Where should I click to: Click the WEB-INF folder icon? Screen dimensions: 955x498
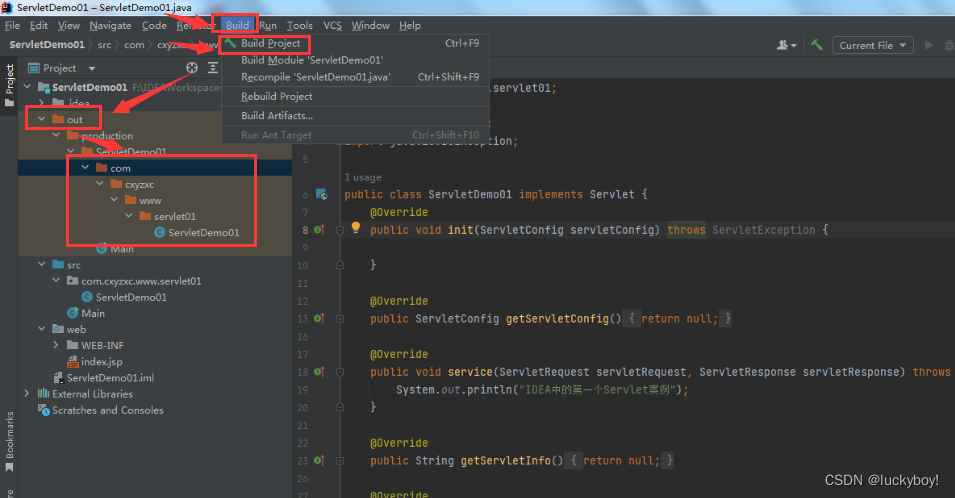point(73,345)
